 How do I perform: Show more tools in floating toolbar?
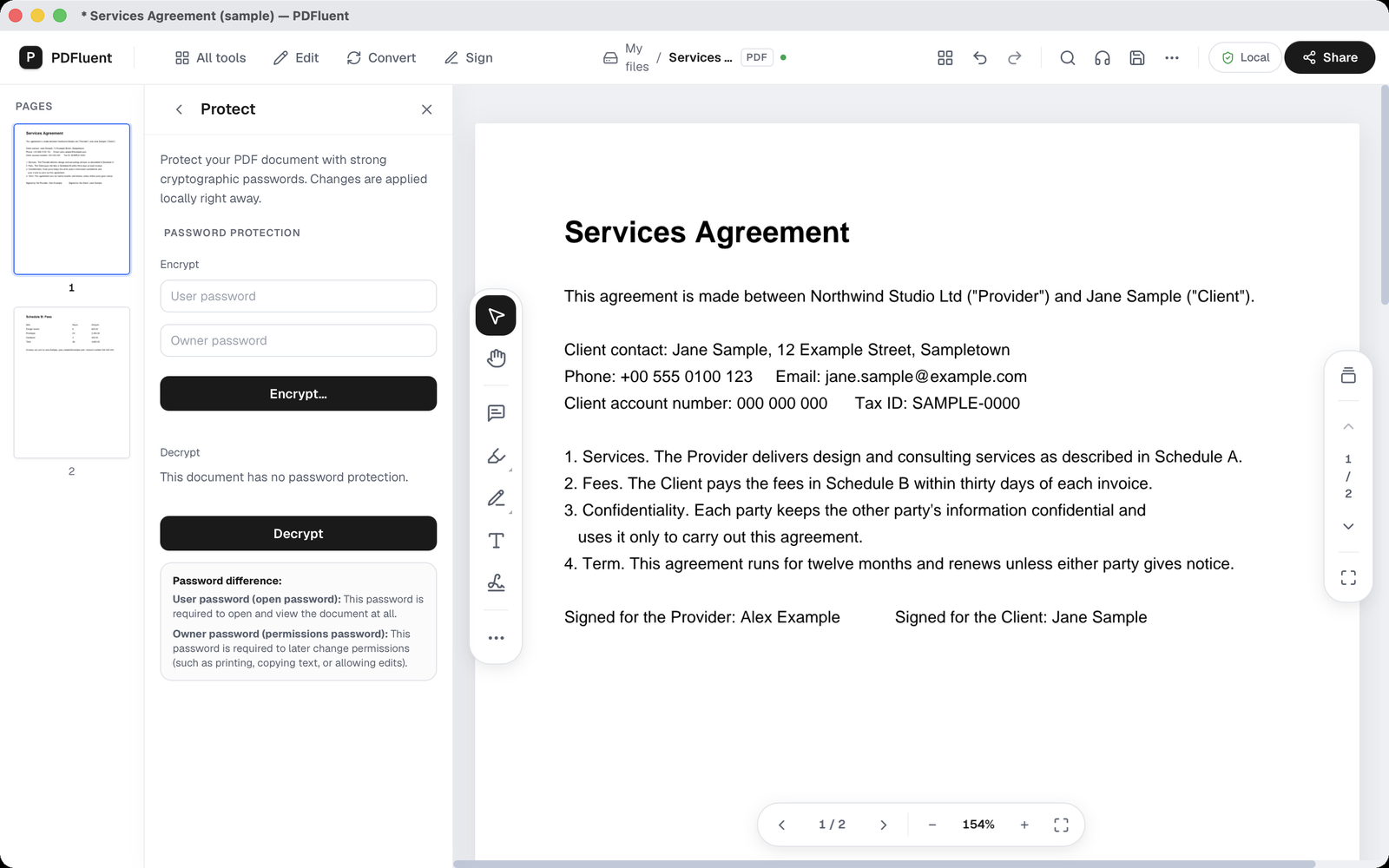coord(496,638)
